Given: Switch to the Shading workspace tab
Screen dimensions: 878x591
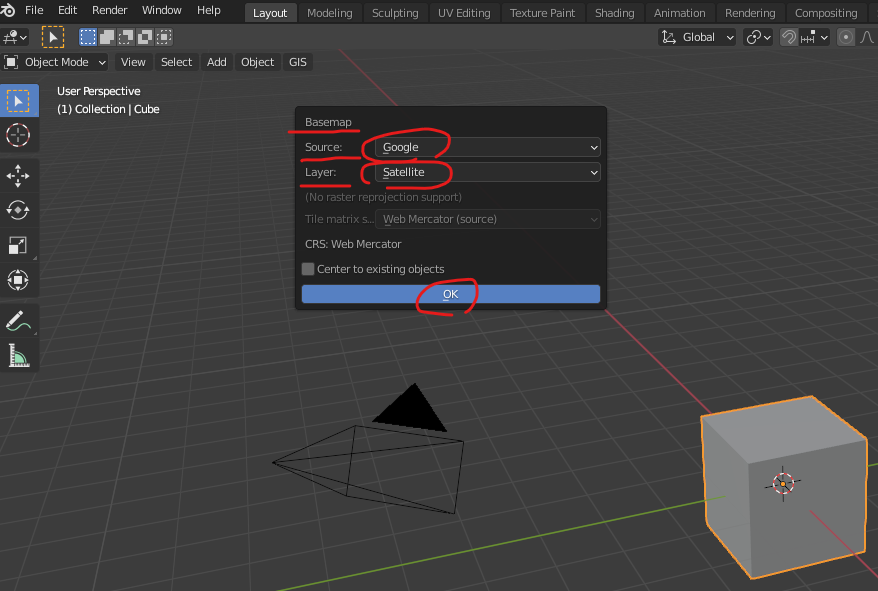Looking at the screenshot, I should (615, 13).
